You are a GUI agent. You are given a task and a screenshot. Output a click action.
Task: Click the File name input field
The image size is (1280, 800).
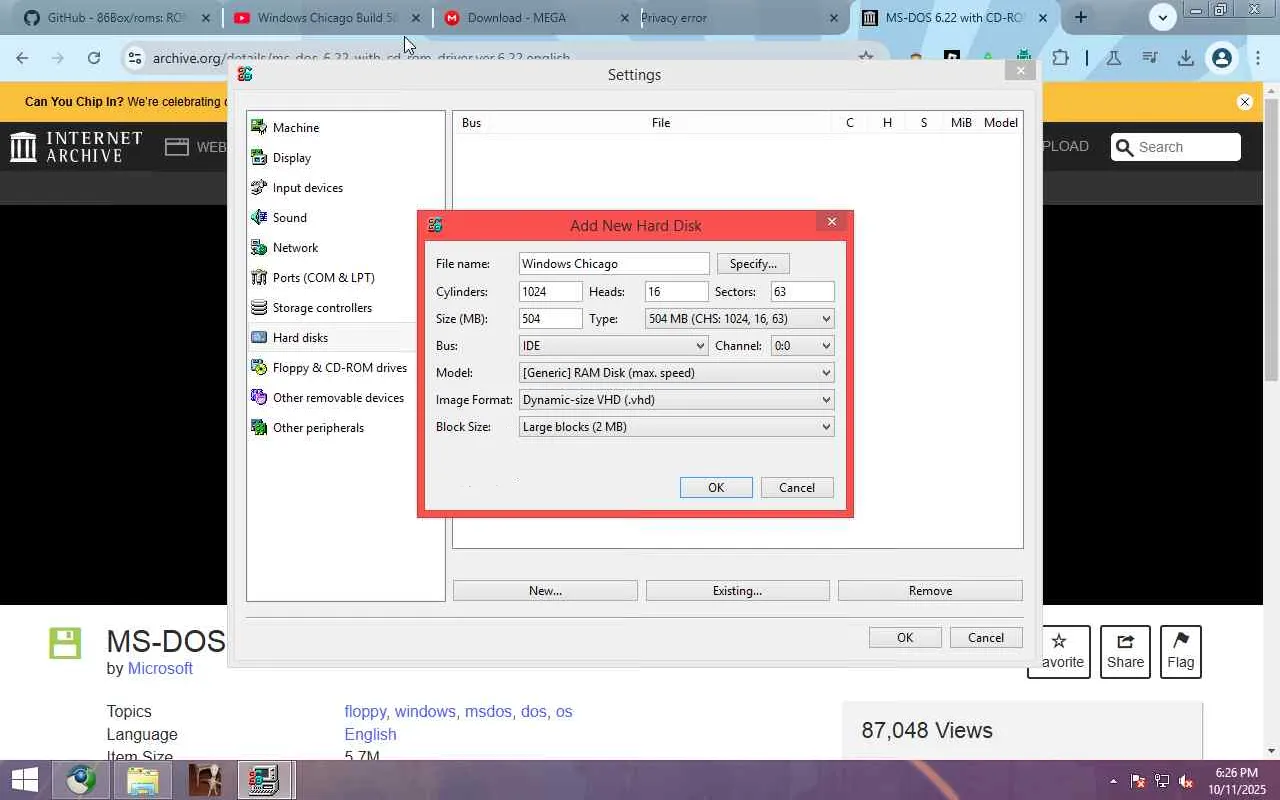tap(614, 264)
